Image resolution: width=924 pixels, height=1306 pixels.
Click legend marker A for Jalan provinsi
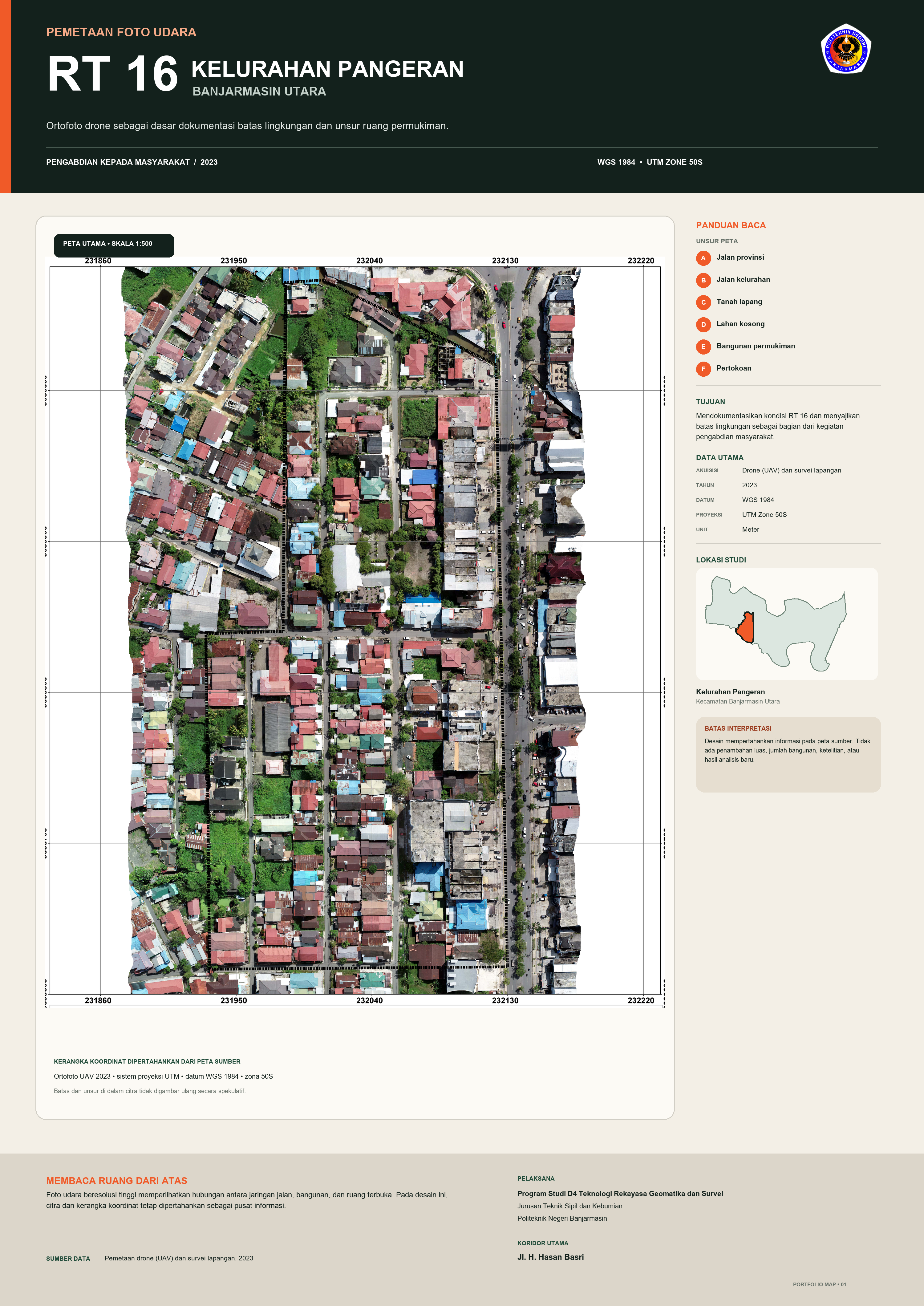(703, 258)
